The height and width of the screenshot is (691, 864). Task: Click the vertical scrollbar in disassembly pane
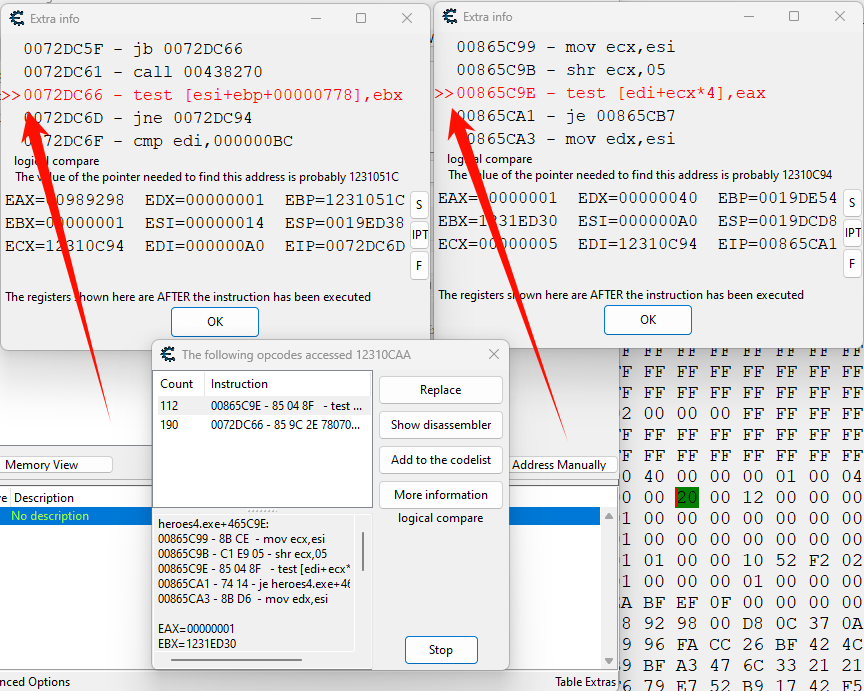click(363, 551)
